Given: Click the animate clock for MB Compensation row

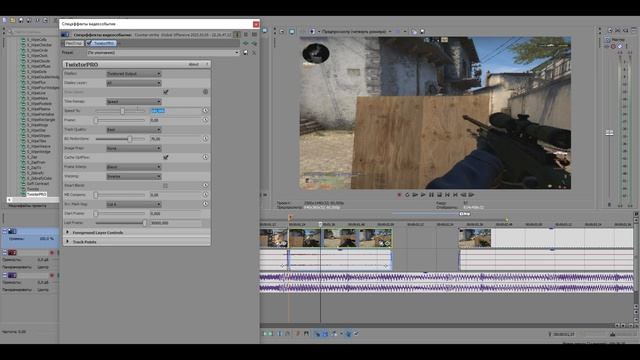Looking at the screenshot, I should coord(205,195).
